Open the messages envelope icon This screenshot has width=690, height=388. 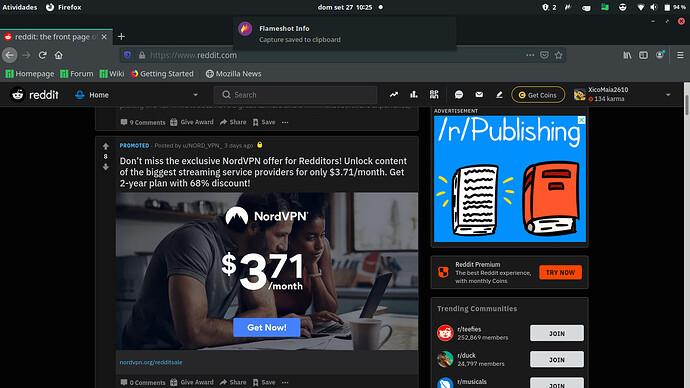click(479, 95)
